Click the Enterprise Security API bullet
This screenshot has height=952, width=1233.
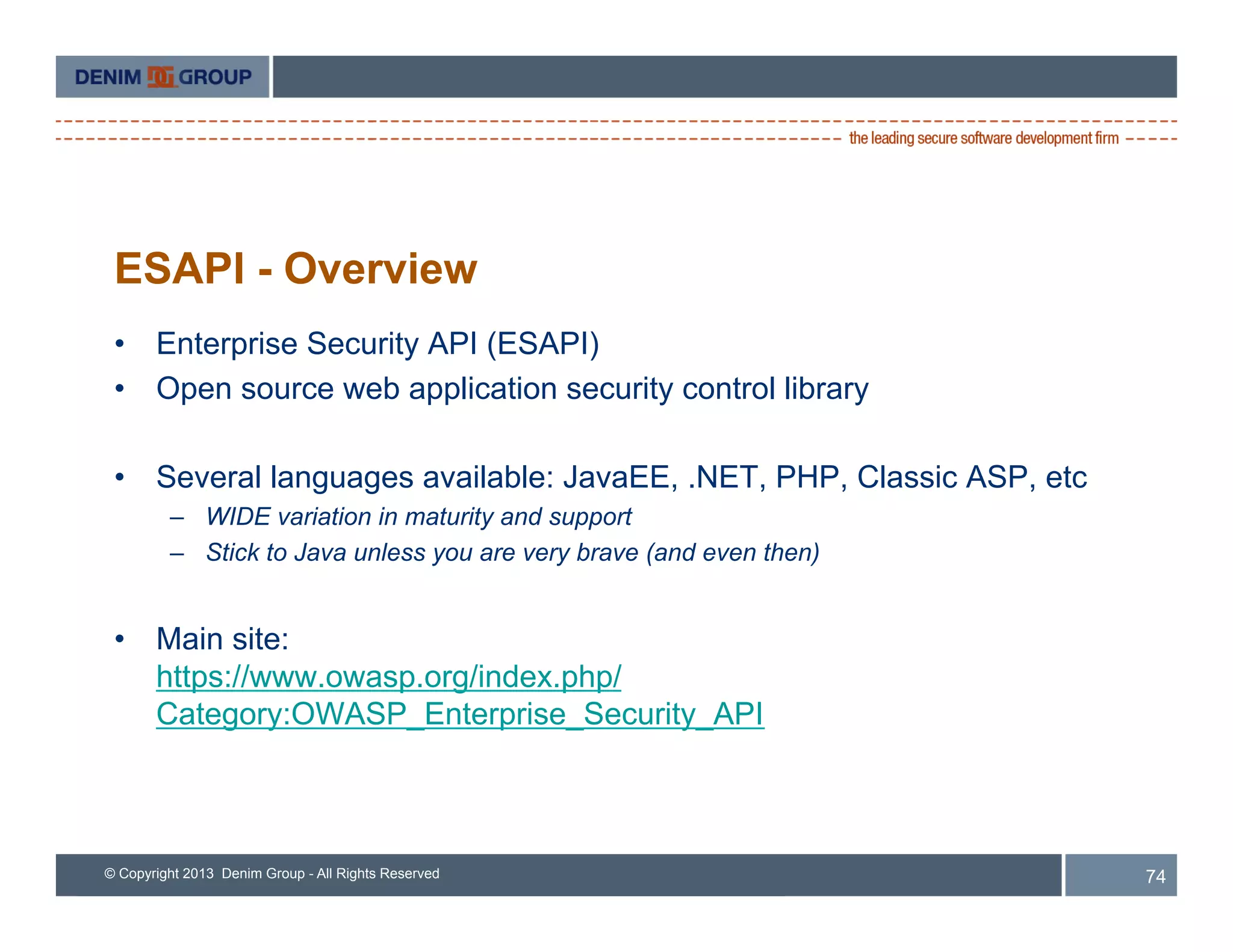coord(377,344)
